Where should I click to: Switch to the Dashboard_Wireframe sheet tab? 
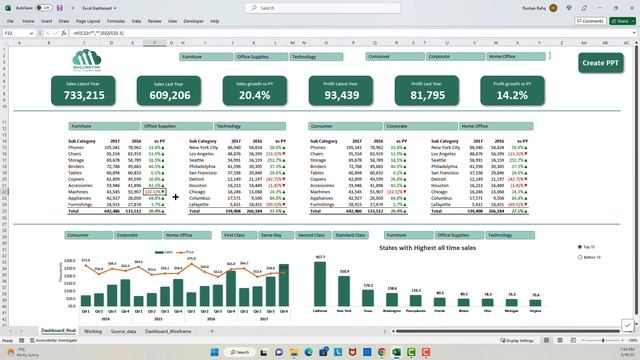tap(168, 331)
